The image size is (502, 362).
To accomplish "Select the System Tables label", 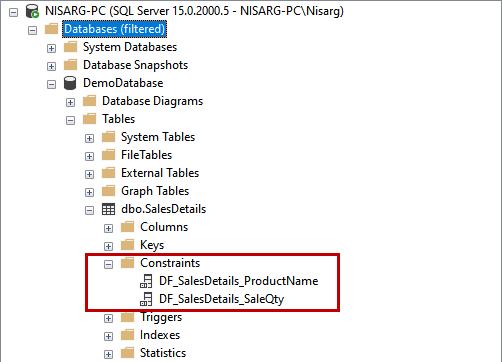I will 158,137.
